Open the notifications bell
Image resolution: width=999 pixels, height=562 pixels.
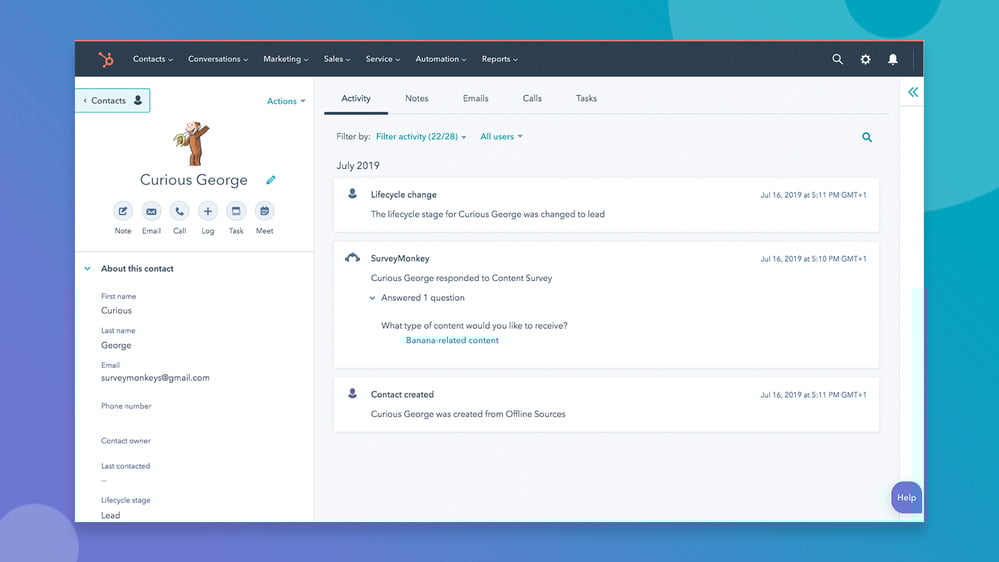(x=893, y=60)
